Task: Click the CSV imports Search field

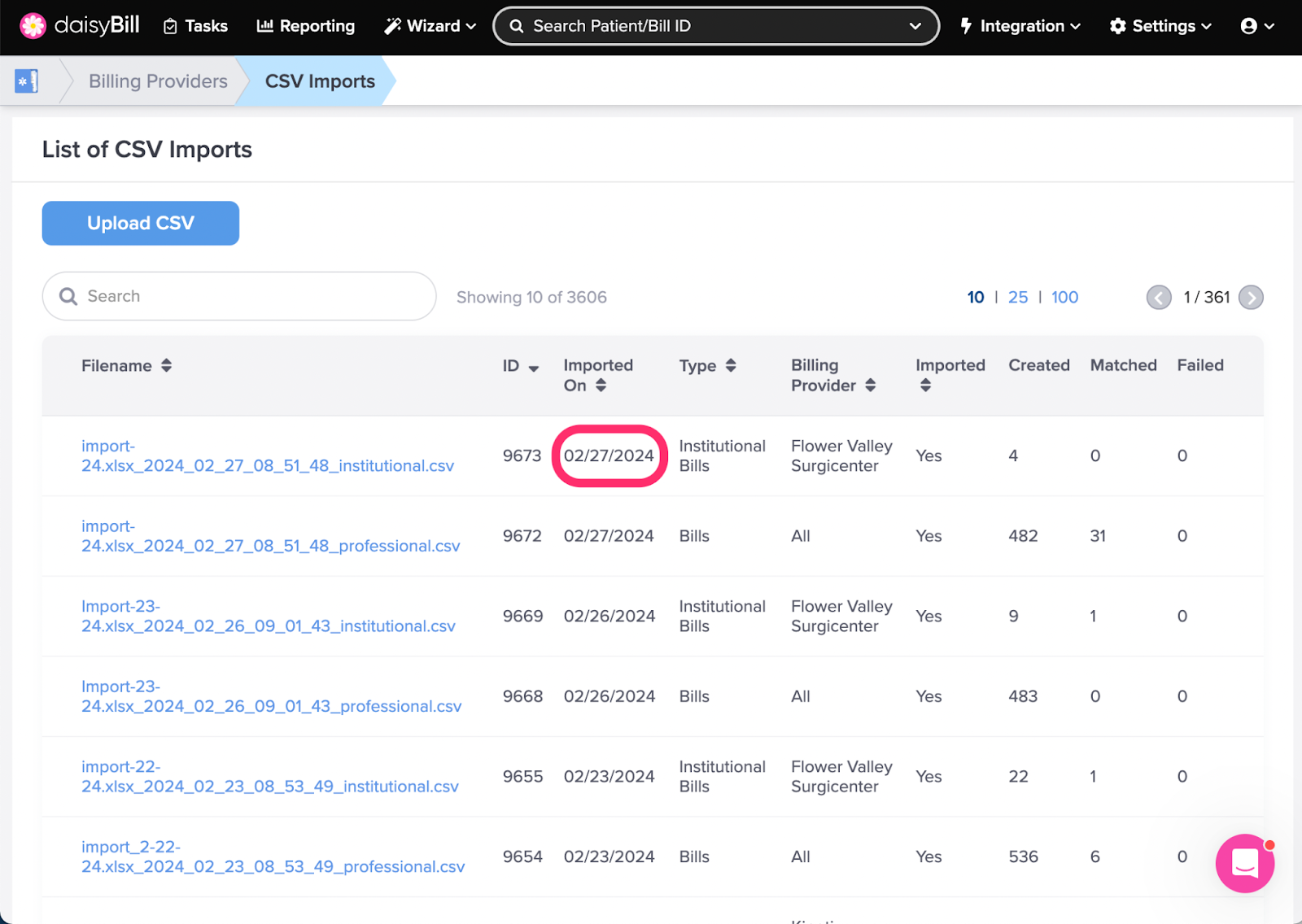Action: [x=239, y=296]
